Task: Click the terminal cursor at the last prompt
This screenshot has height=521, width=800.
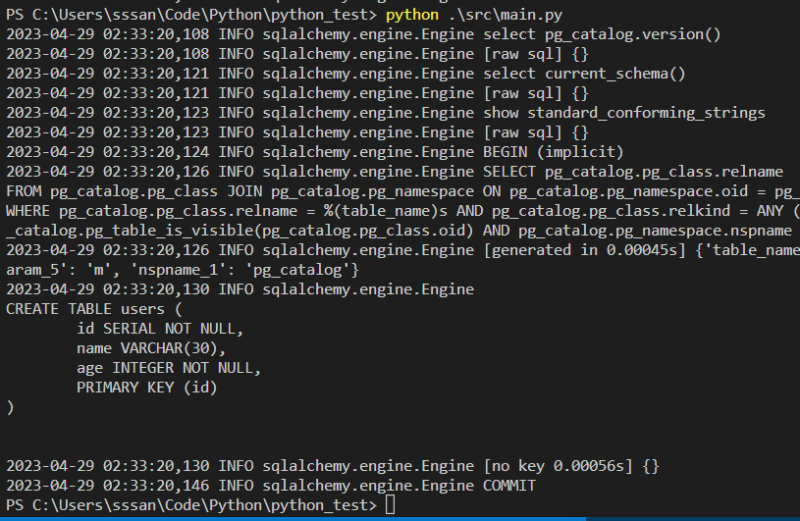Action: pos(390,505)
